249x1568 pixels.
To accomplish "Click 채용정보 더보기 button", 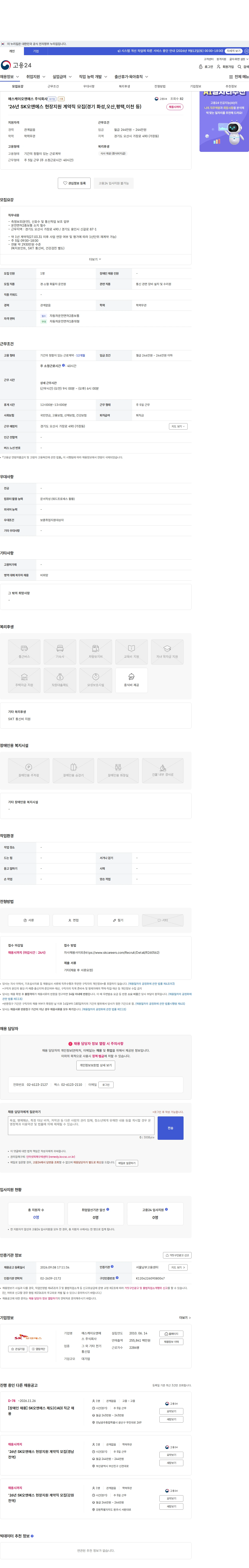I will (171, 1342).
